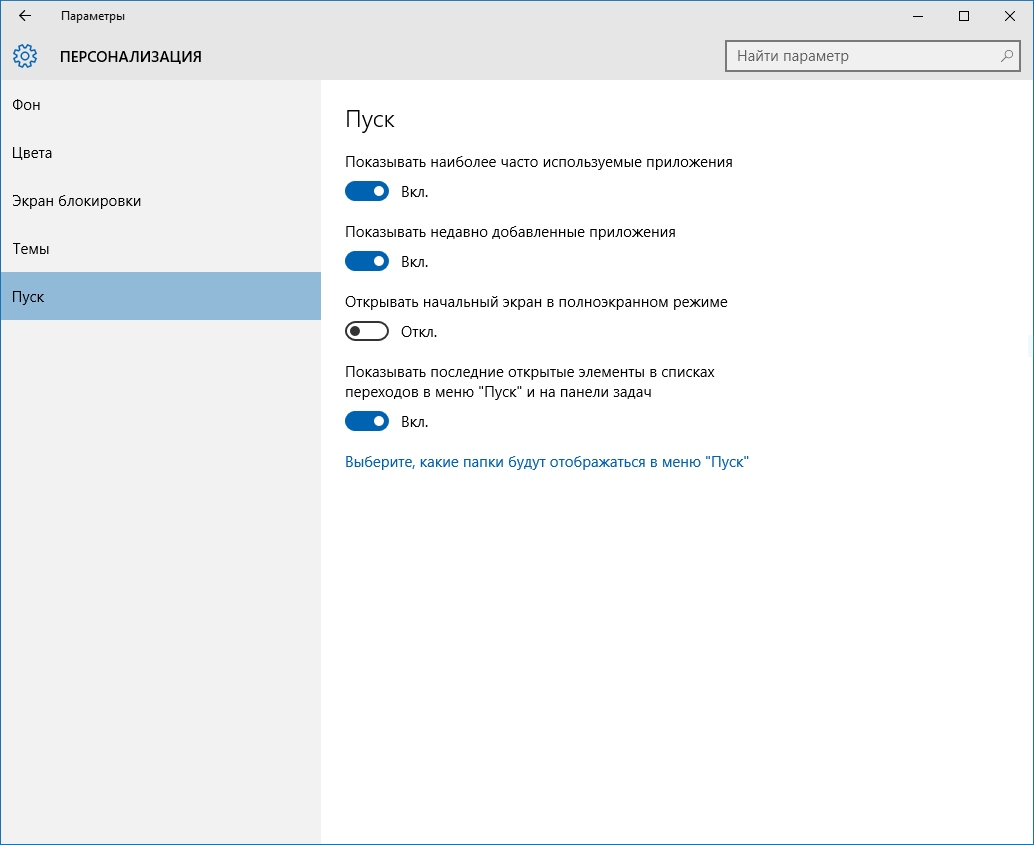This screenshot has height=845, width=1034.
Task: Disable showing most used apps toggle
Action: pos(366,191)
